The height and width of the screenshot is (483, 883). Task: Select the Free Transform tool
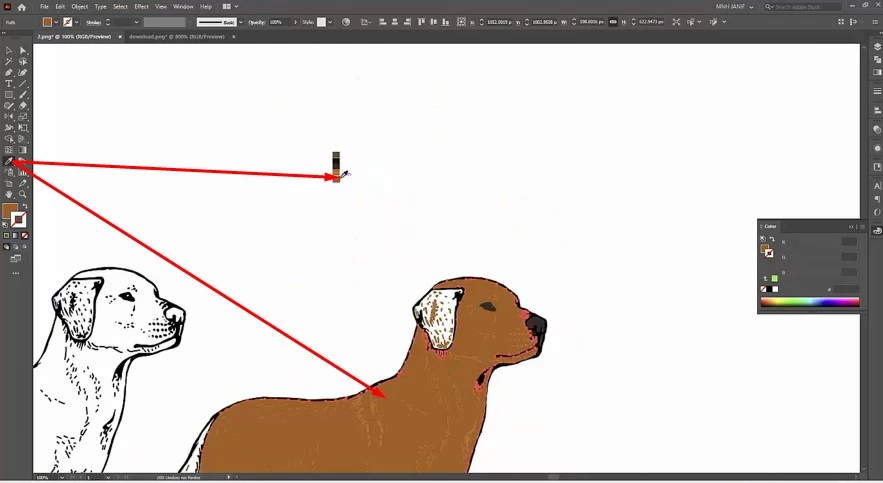coord(23,128)
